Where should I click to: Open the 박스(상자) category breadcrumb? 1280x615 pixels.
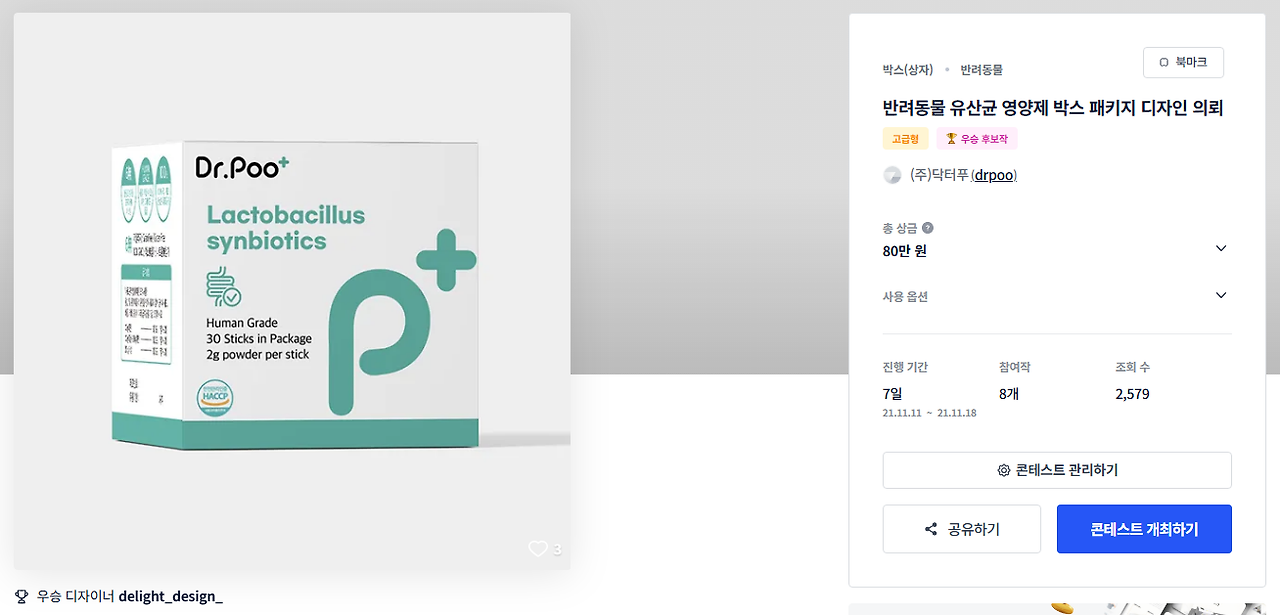click(x=908, y=70)
